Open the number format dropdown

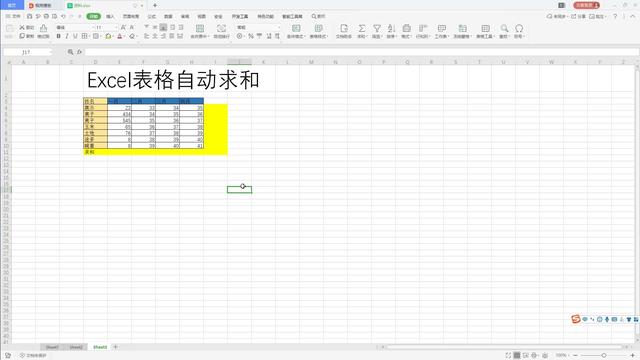(279, 27)
